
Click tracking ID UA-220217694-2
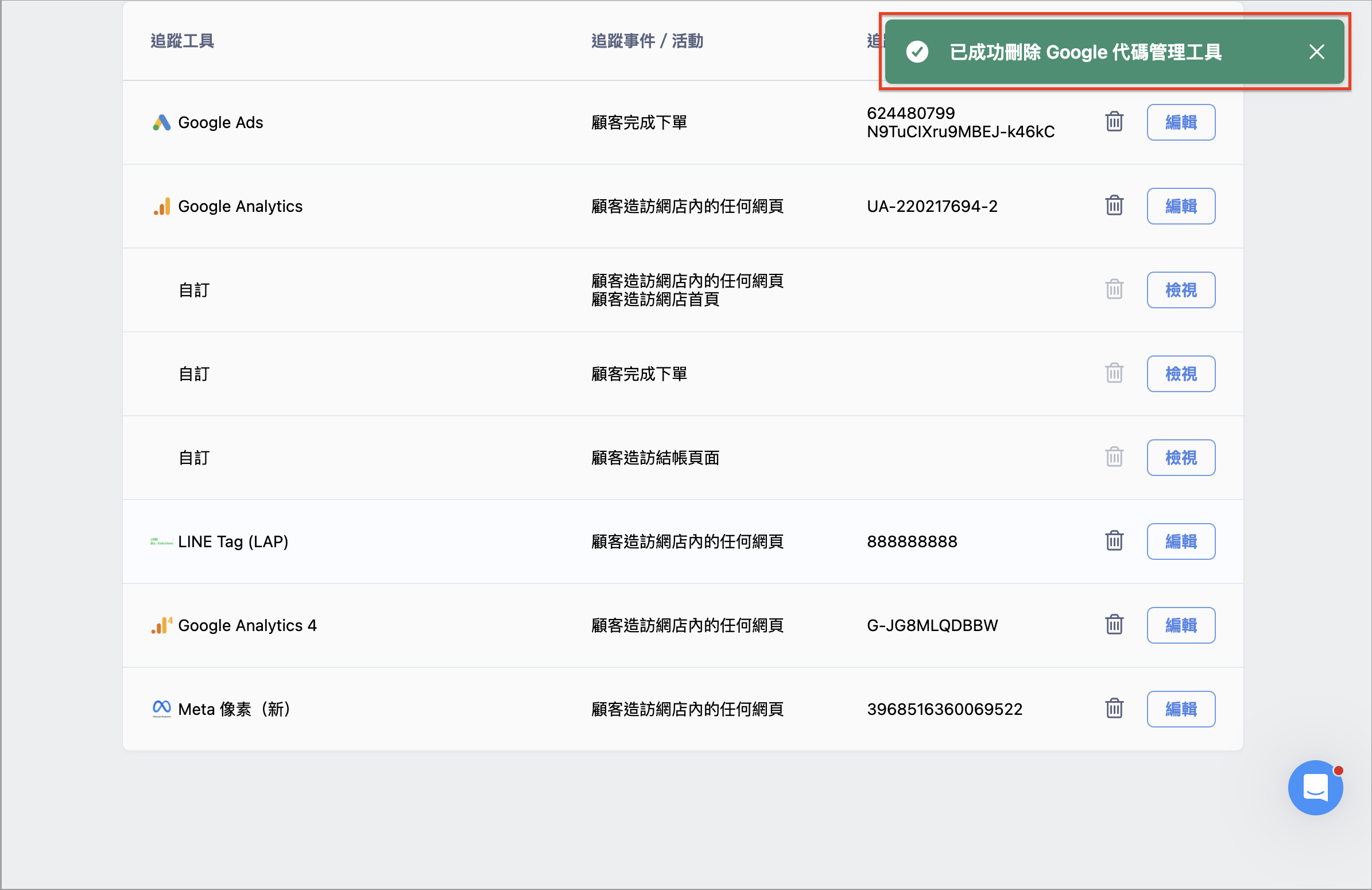click(x=932, y=206)
